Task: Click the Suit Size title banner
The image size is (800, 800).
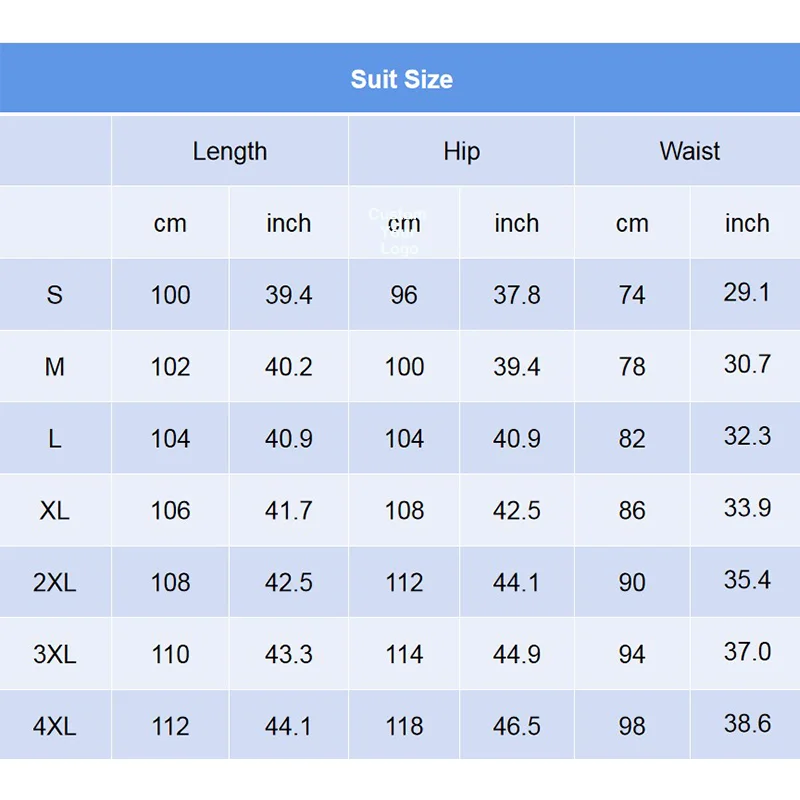Action: pos(400,78)
